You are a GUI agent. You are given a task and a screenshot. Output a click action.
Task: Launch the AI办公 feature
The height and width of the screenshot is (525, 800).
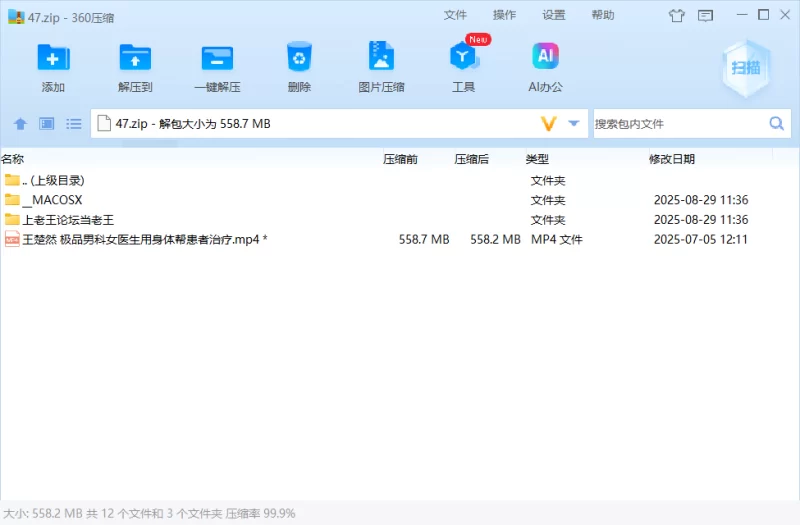point(545,56)
